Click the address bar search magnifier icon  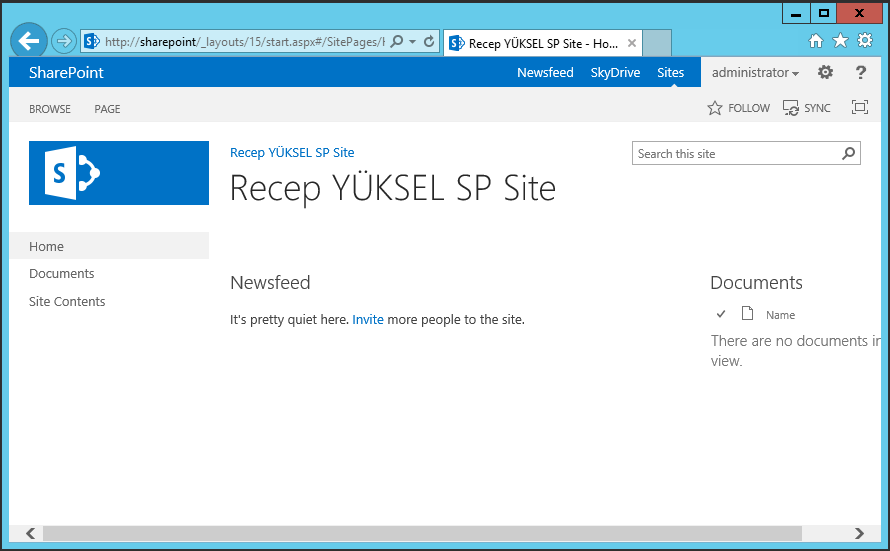tap(397, 41)
